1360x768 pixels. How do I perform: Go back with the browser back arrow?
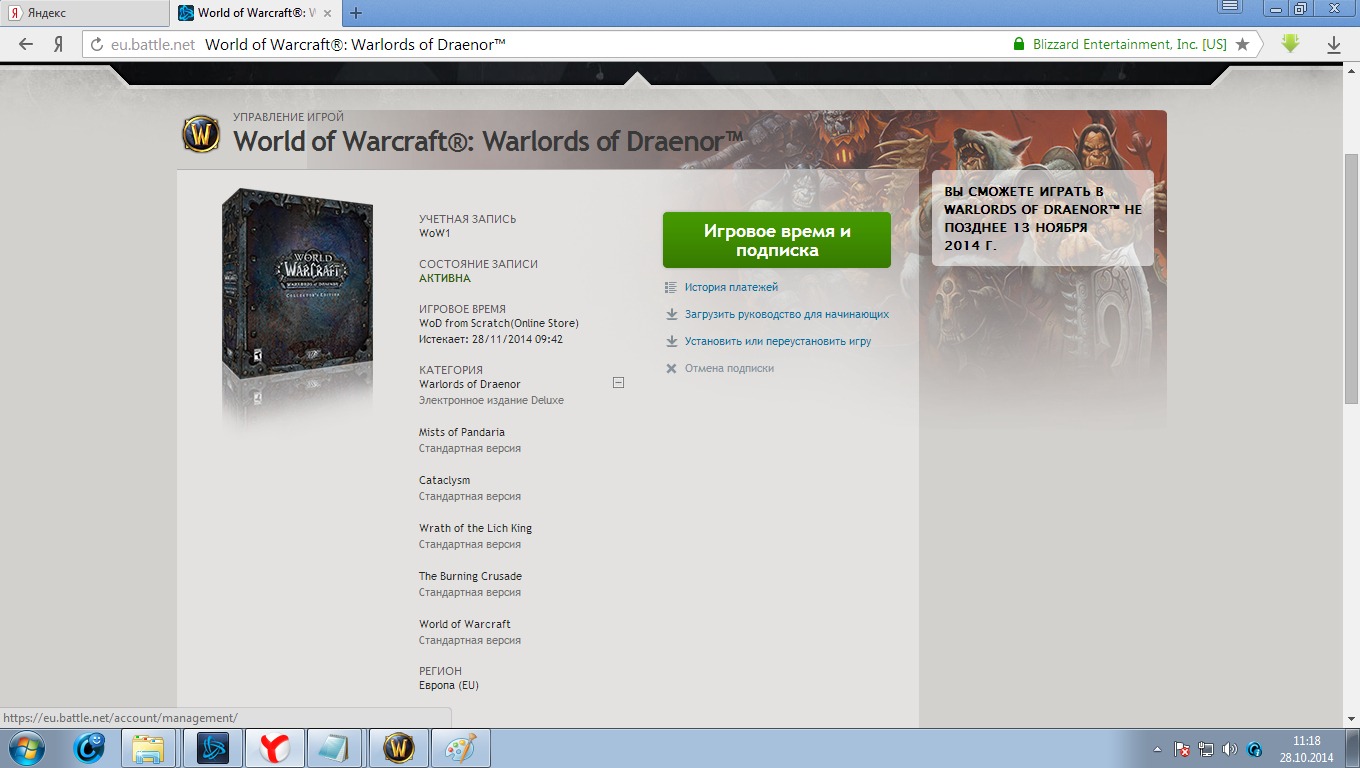[26, 44]
